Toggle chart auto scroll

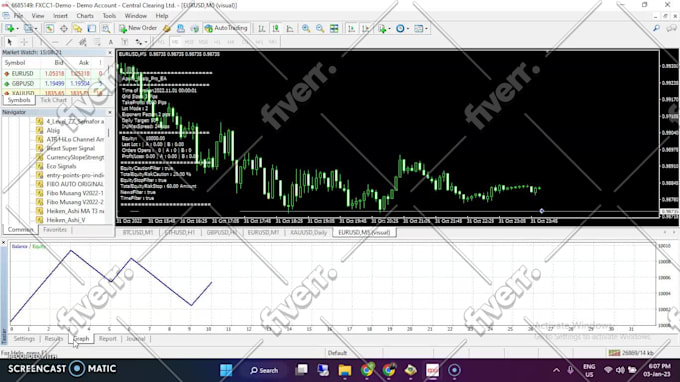pos(351,28)
